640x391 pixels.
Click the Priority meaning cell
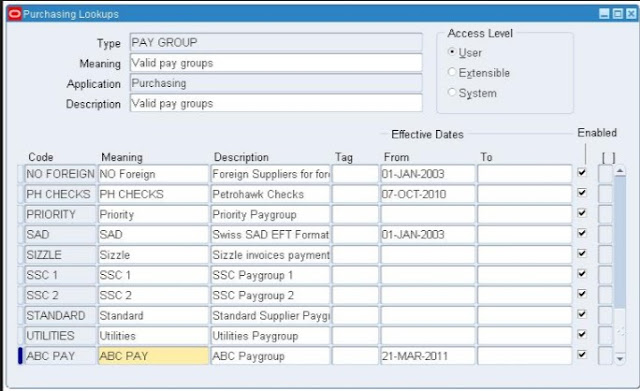(153, 214)
